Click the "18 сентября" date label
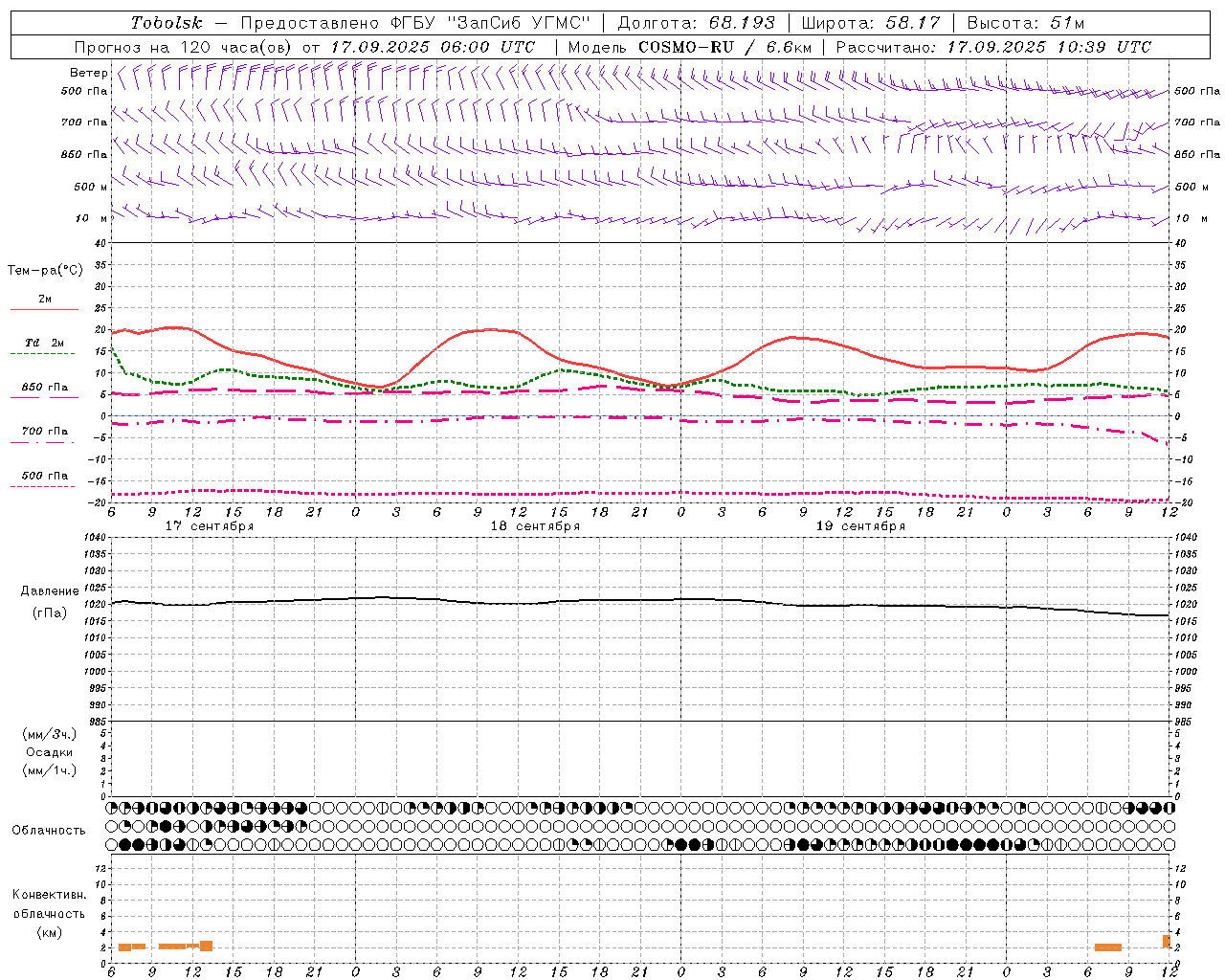 tap(535, 526)
